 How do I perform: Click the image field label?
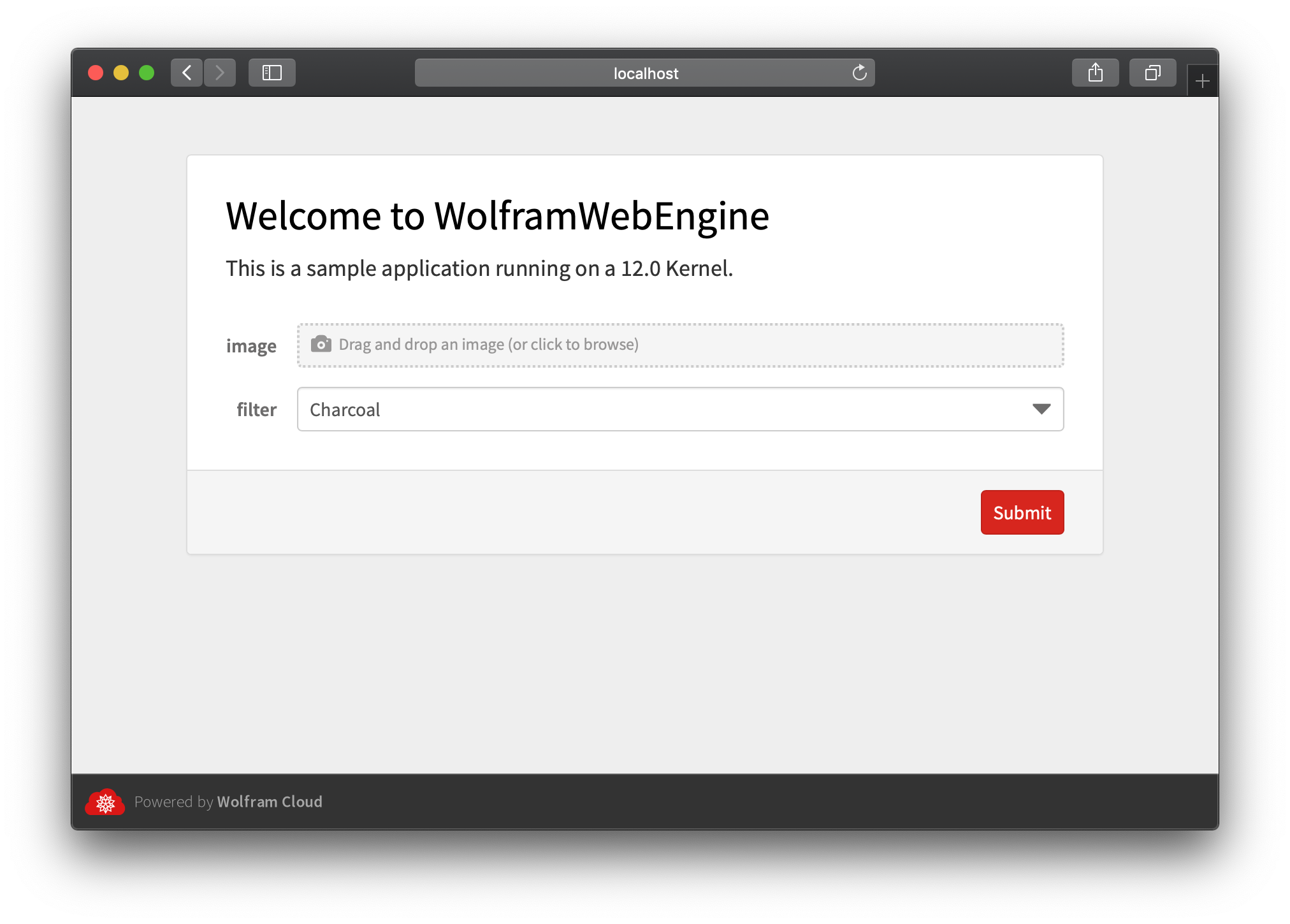(251, 345)
